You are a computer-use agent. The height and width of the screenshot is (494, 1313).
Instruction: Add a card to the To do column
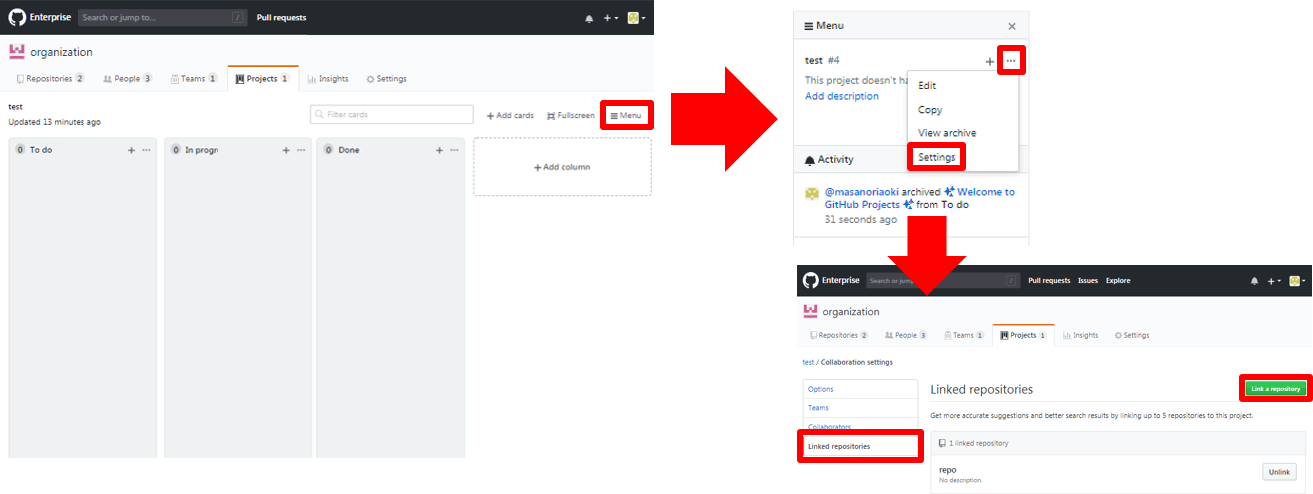pos(131,150)
